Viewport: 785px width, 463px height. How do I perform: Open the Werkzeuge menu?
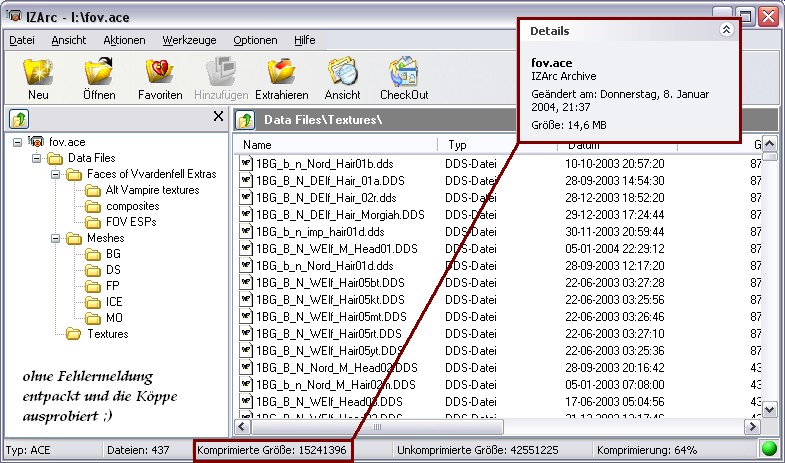[x=189, y=40]
